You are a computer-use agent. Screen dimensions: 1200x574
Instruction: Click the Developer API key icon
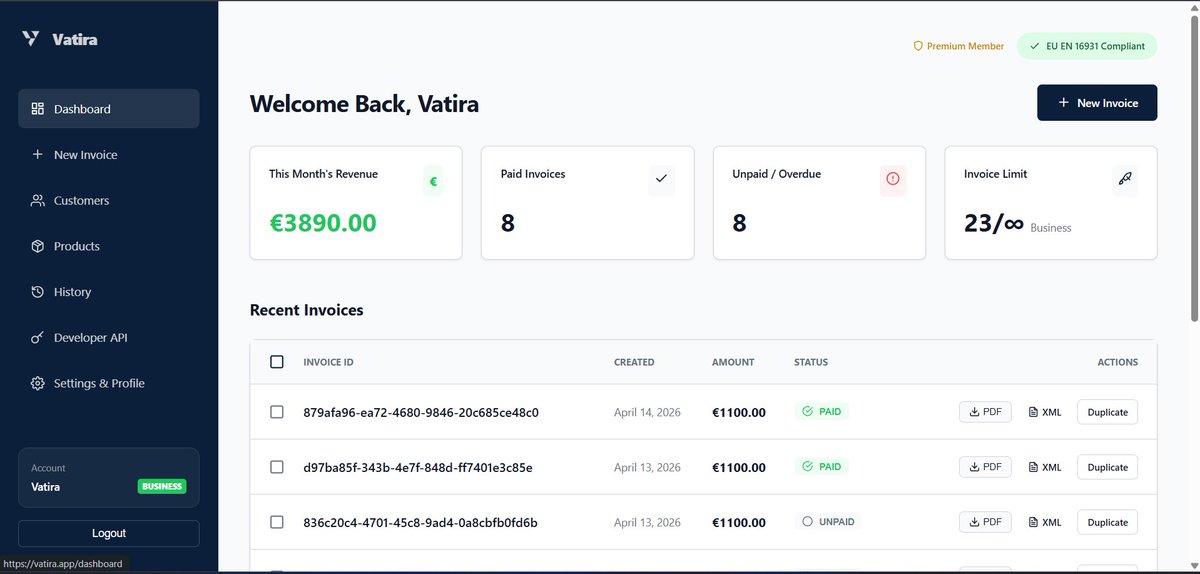click(x=37, y=338)
